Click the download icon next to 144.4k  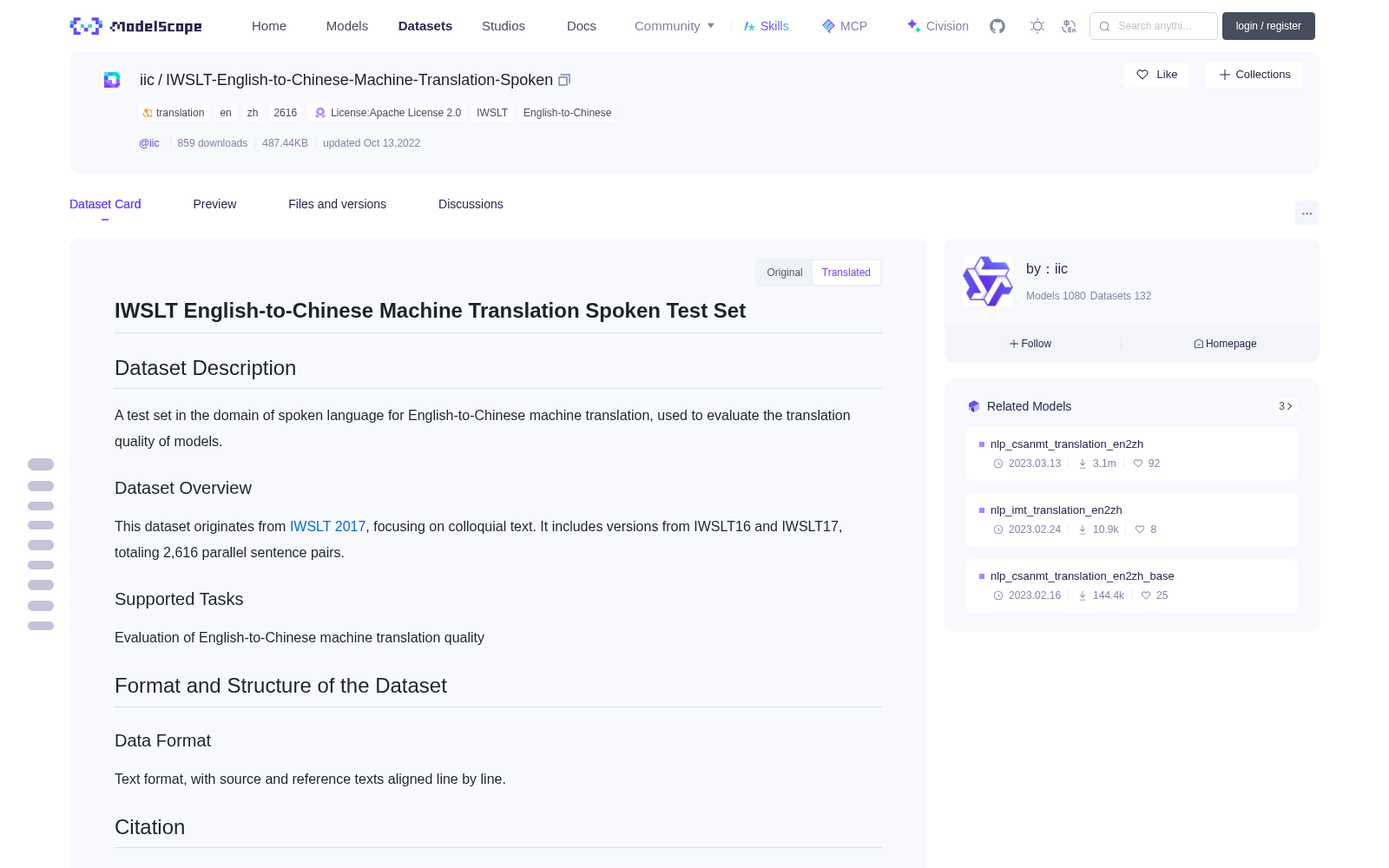tap(1083, 595)
